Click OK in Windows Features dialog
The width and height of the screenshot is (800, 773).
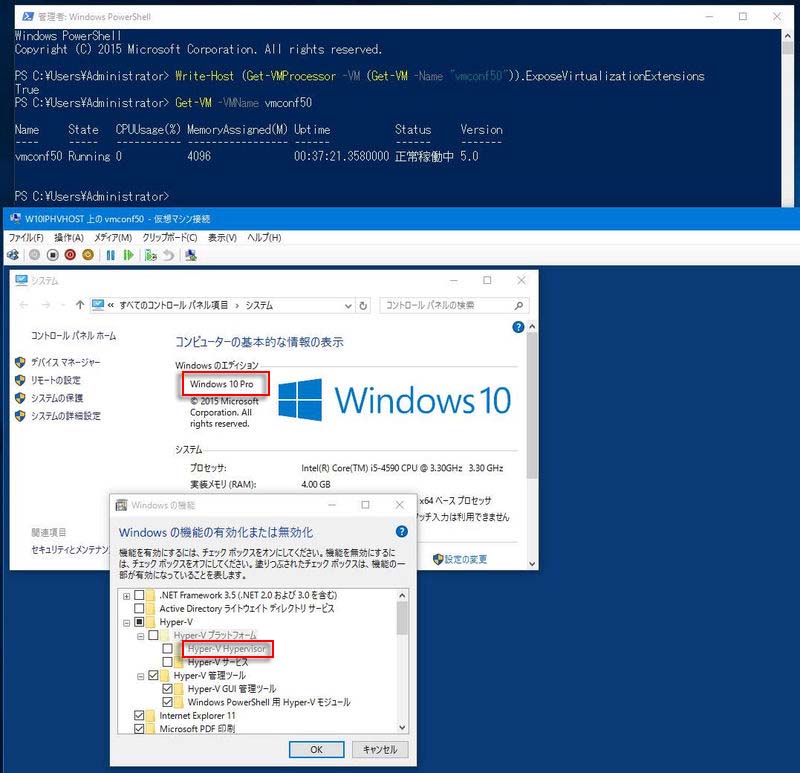pyautogui.click(x=316, y=749)
